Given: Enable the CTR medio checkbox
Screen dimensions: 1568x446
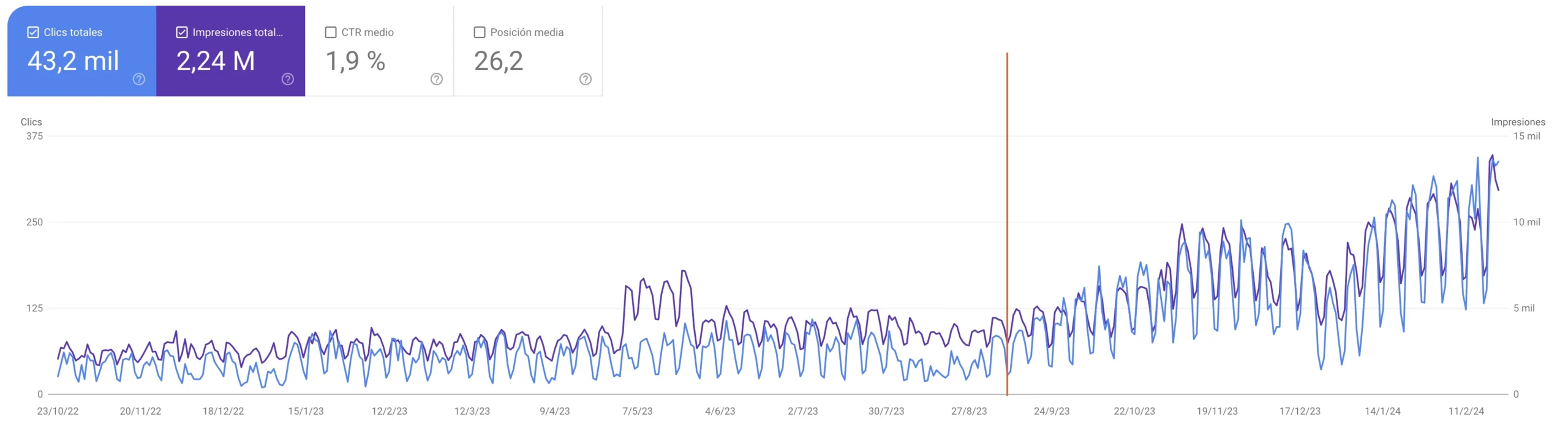Looking at the screenshot, I should (x=331, y=32).
